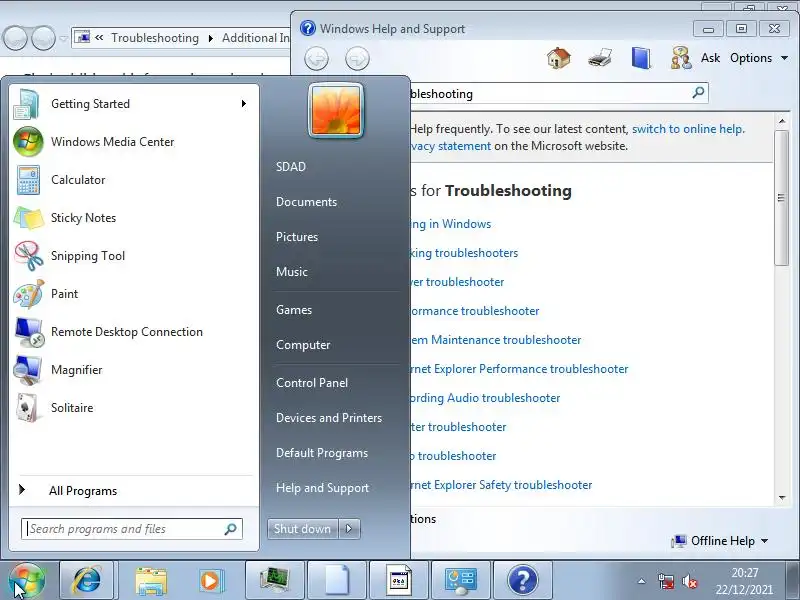
Task: Click the Help home icon
Action: point(559,58)
